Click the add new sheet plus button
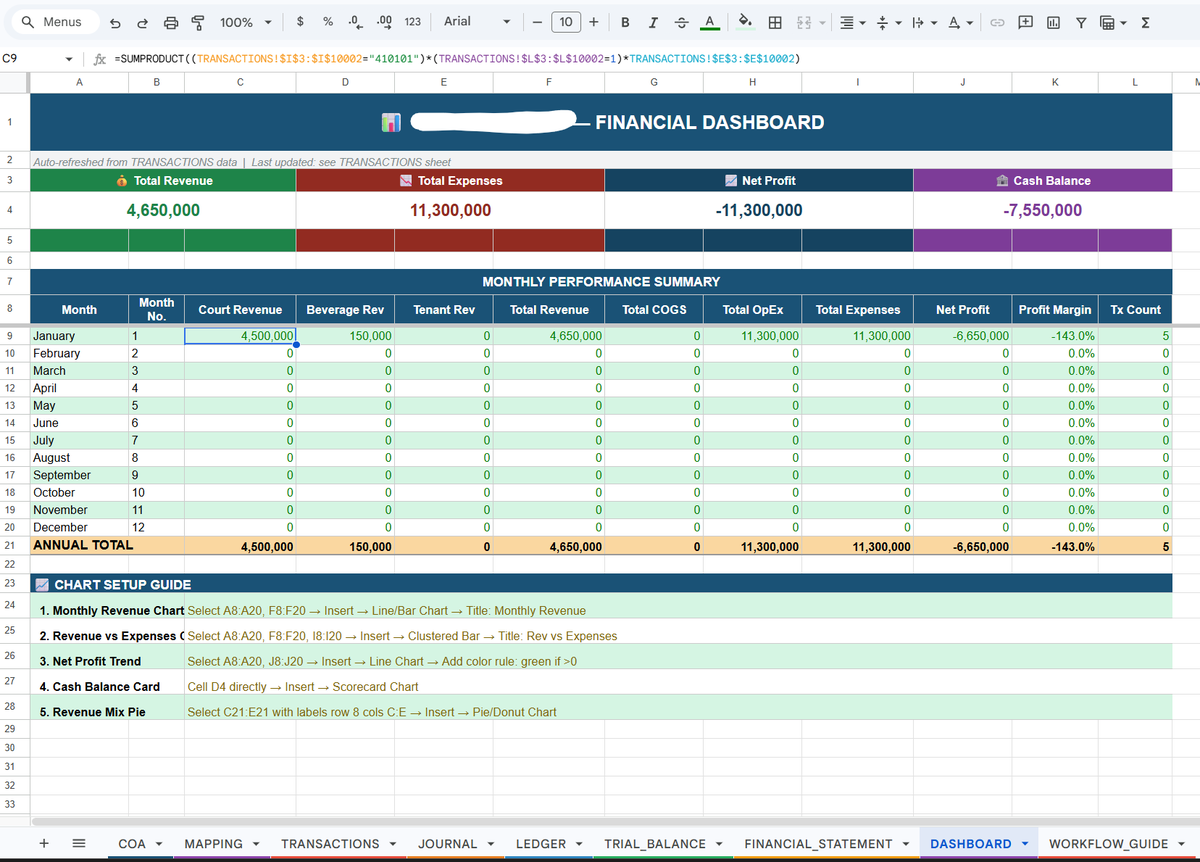1200x862 pixels. tap(45, 844)
